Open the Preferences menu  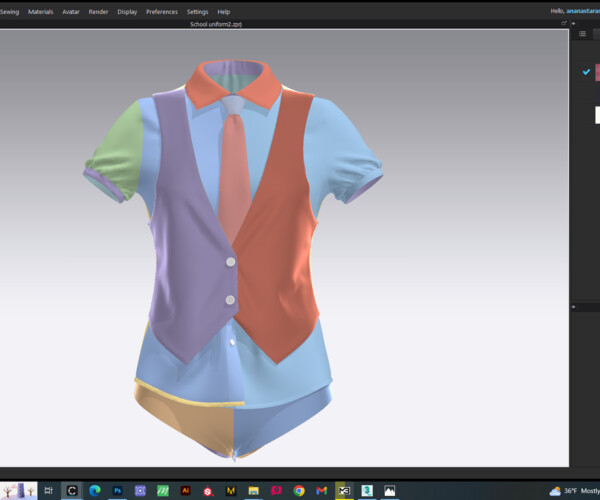[162, 12]
